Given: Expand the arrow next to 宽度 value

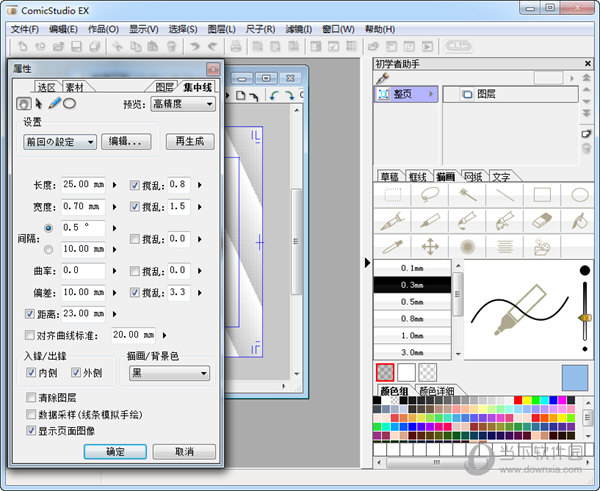Looking at the screenshot, I should (x=114, y=207).
